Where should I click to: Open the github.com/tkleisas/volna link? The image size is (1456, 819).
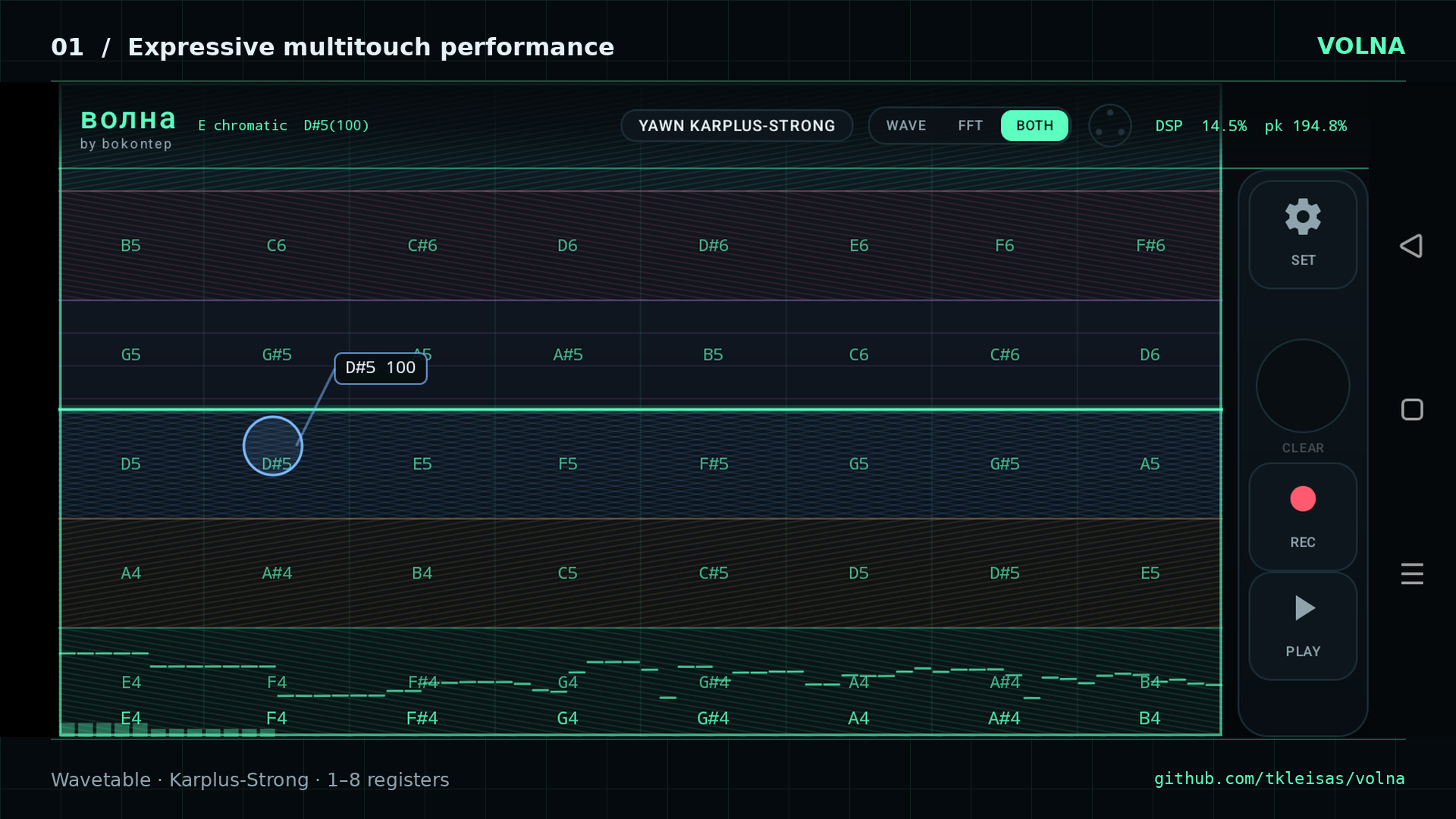[1279, 779]
